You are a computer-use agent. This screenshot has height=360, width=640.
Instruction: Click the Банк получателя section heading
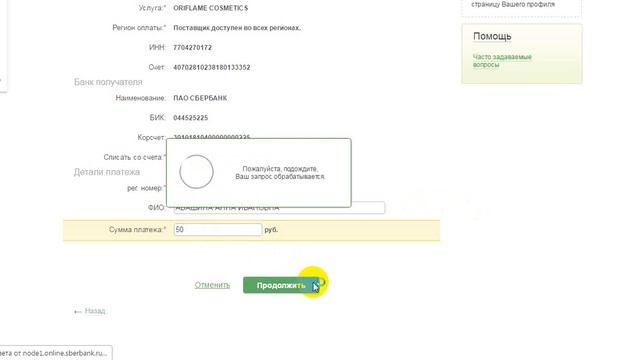(x=108, y=82)
